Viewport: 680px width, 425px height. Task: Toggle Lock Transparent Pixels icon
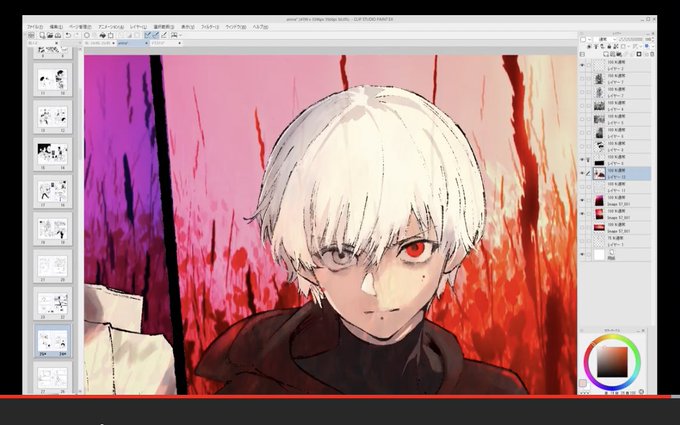pyautogui.click(x=616, y=46)
